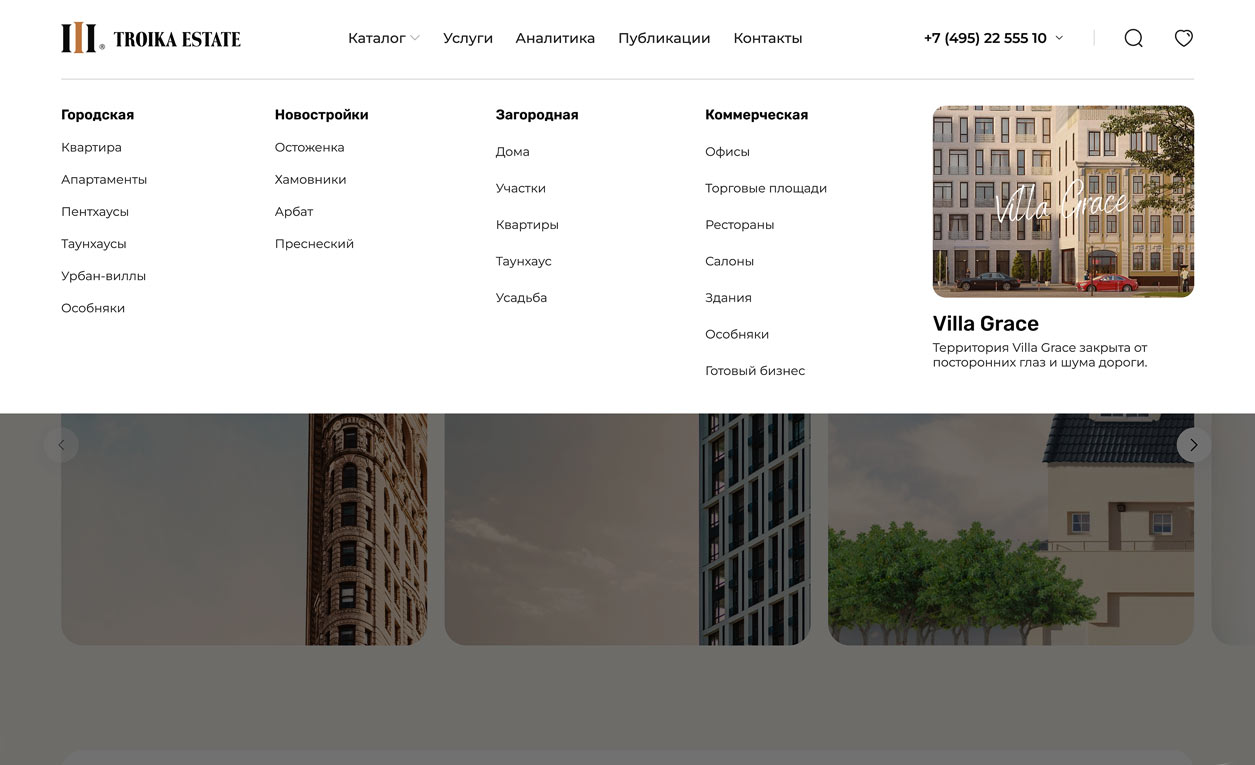The width and height of the screenshot is (1255, 765).
Task: Click the search magnifier icon
Action: [x=1133, y=38]
